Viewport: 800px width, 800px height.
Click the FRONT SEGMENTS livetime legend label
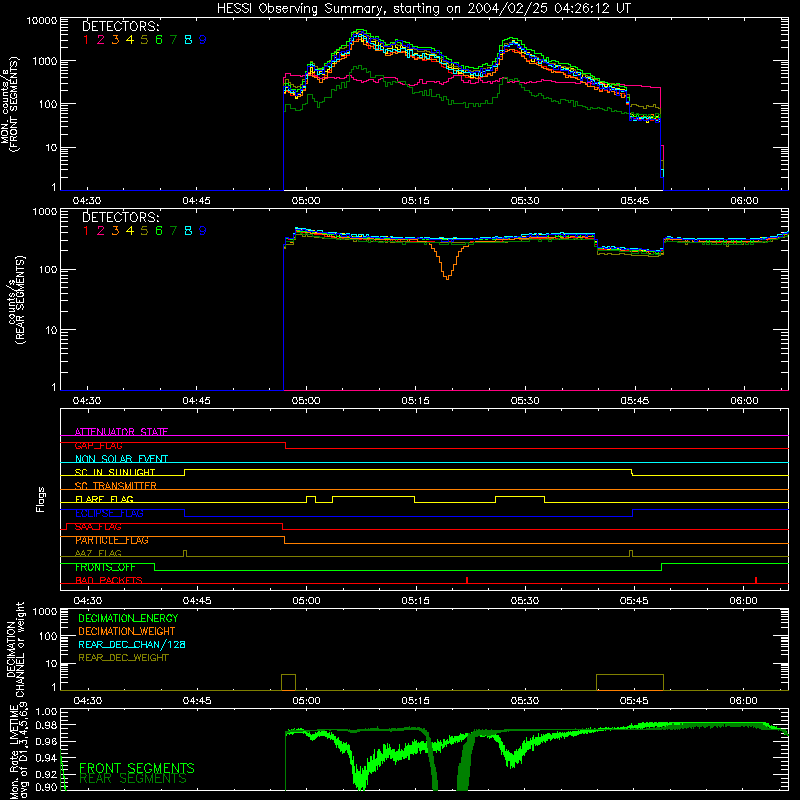point(137,768)
